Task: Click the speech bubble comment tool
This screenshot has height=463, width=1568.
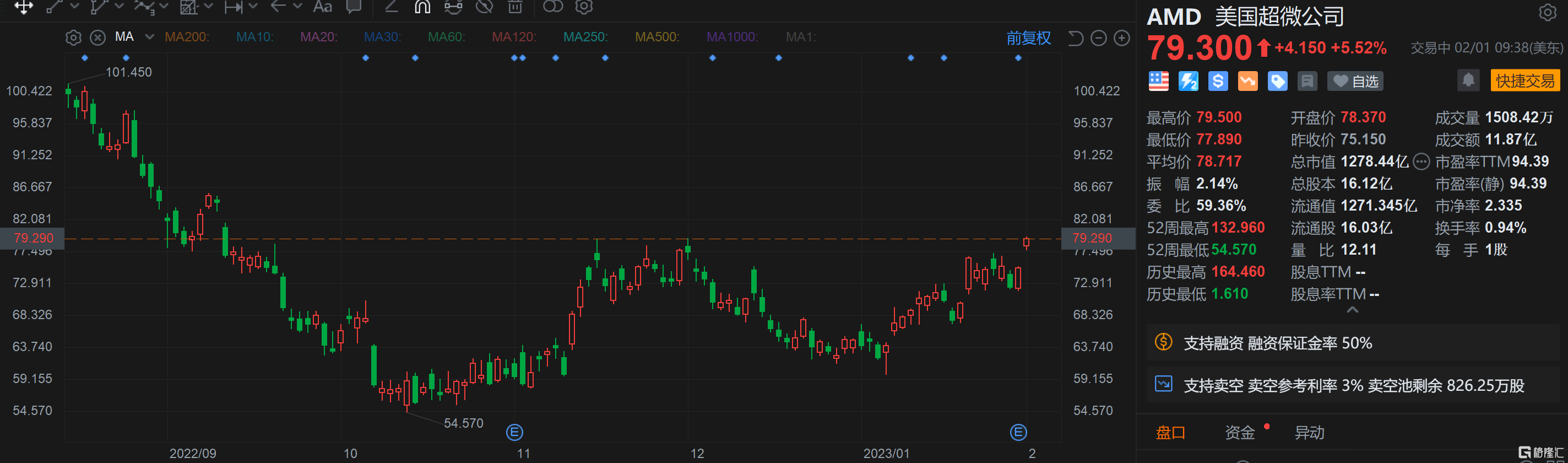Action: (x=354, y=7)
